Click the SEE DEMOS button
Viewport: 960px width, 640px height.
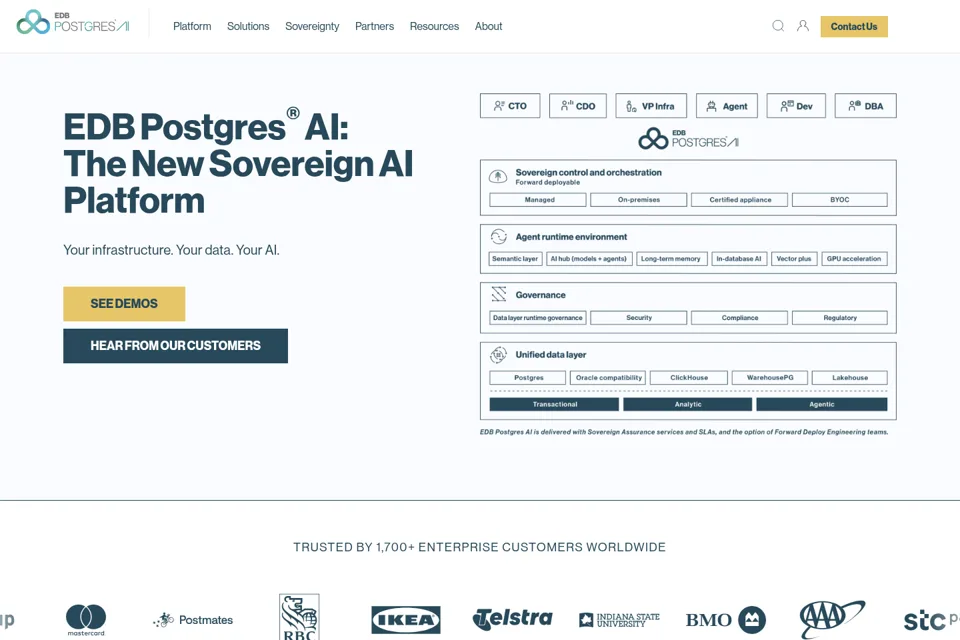click(124, 304)
